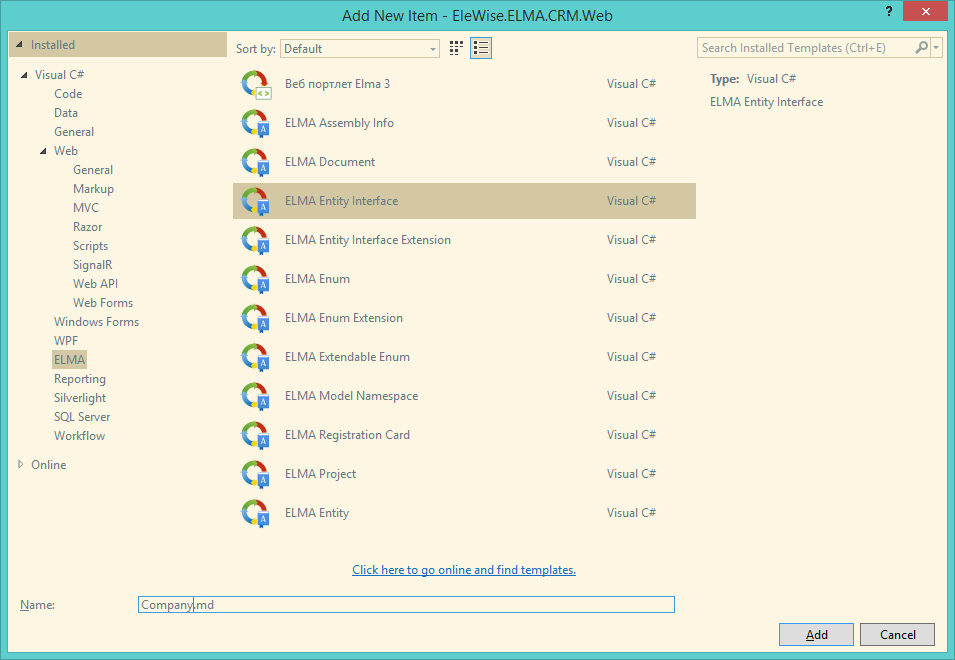
Task: Focus the Search Installed Templates box
Action: [806, 47]
